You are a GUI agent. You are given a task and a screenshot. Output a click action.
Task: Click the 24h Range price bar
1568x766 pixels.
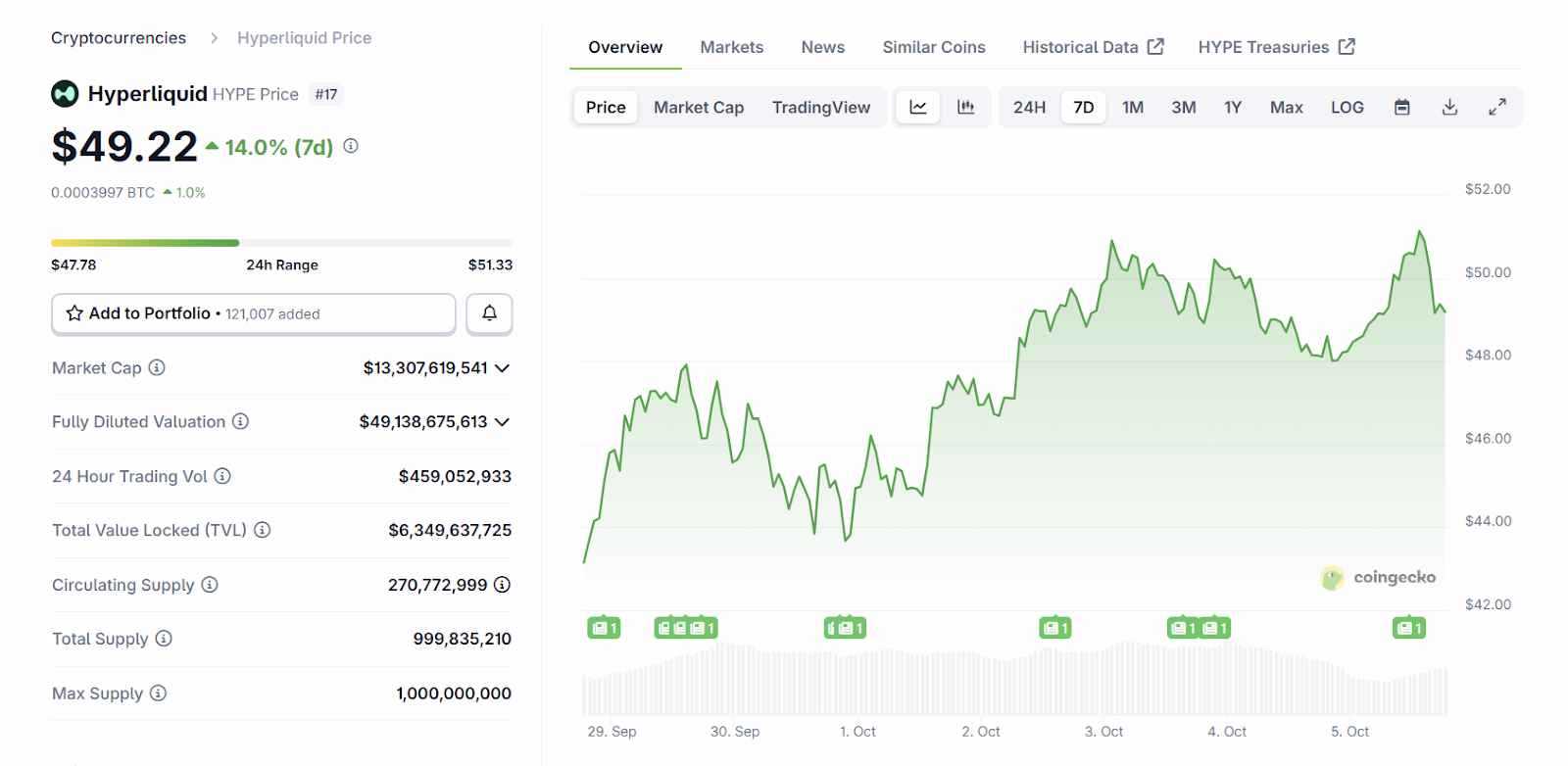281,243
